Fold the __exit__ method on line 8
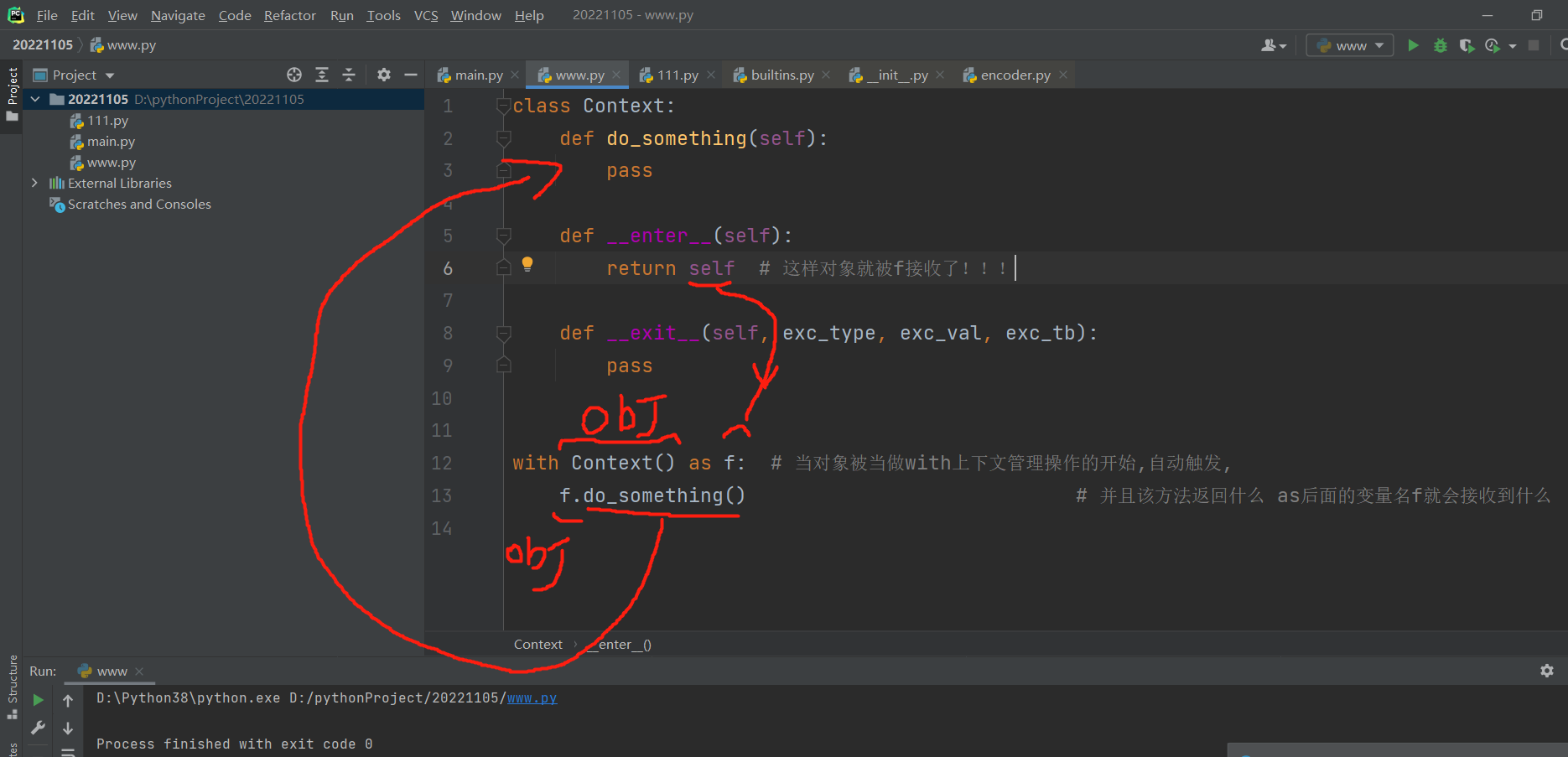The image size is (1568, 757). click(504, 333)
